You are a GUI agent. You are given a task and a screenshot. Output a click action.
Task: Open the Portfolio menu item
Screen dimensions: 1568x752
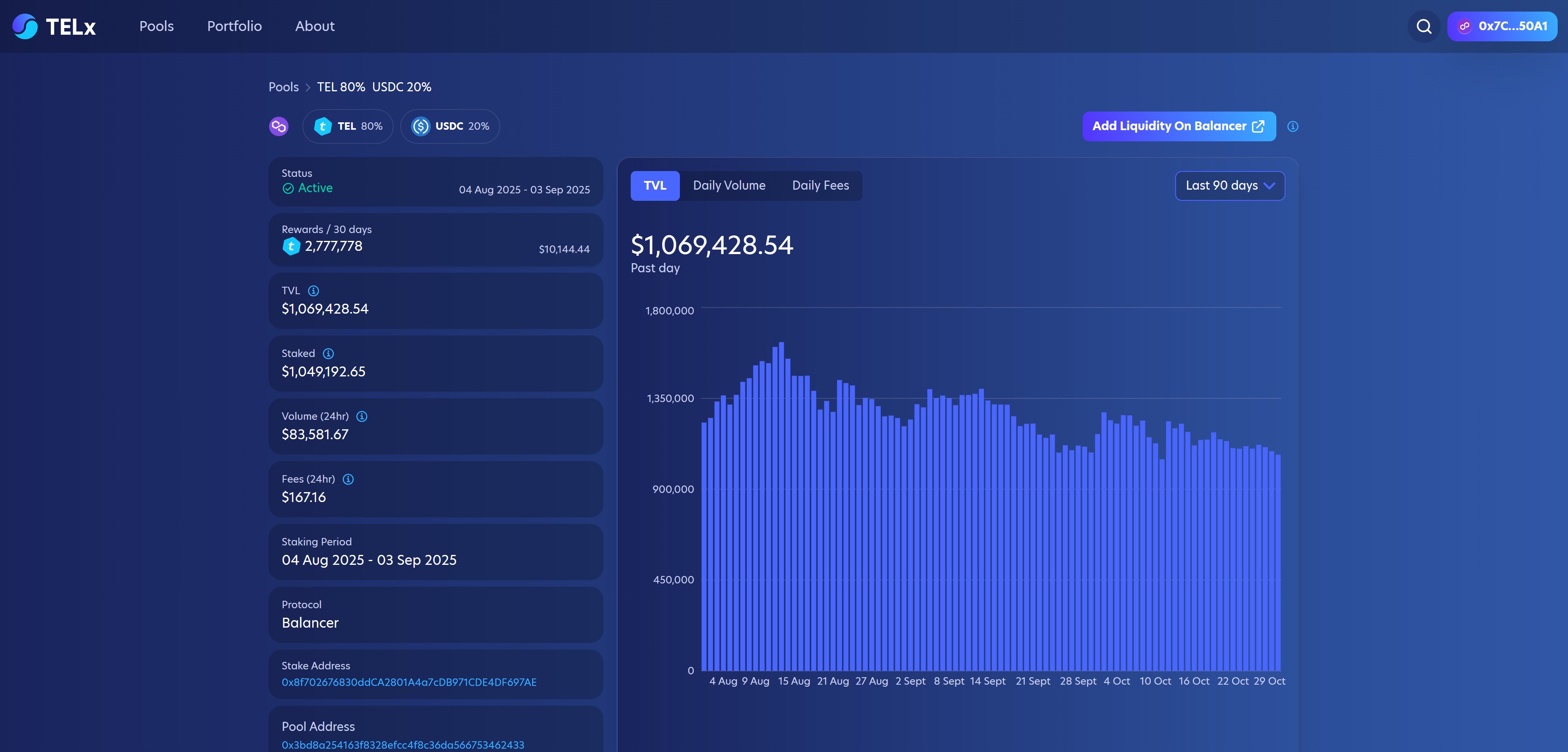tap(234, 26)
